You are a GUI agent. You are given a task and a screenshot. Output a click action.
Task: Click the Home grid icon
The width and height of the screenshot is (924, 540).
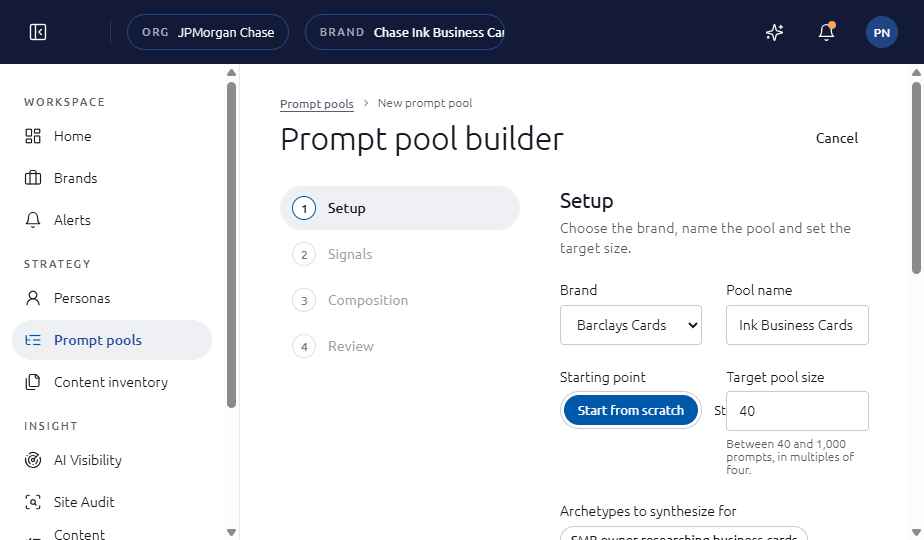[33, 136]
